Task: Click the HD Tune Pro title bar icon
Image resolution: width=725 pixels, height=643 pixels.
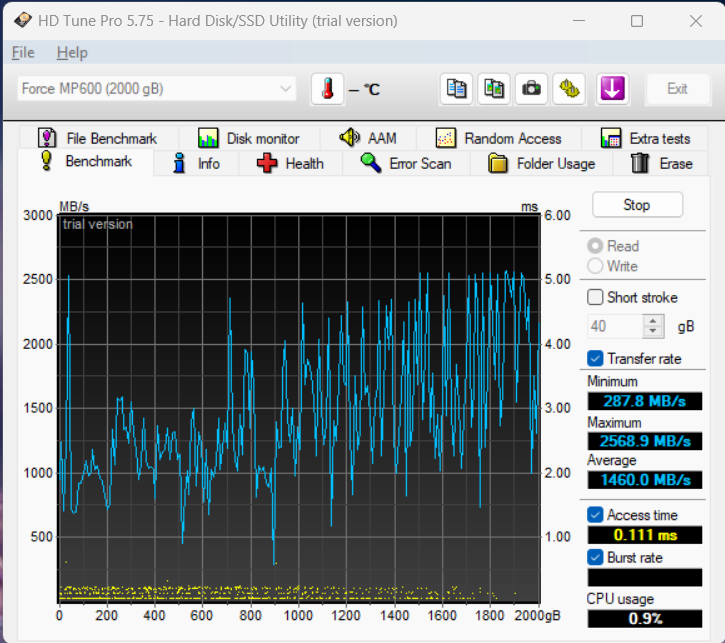Action: tap(23, 20)
